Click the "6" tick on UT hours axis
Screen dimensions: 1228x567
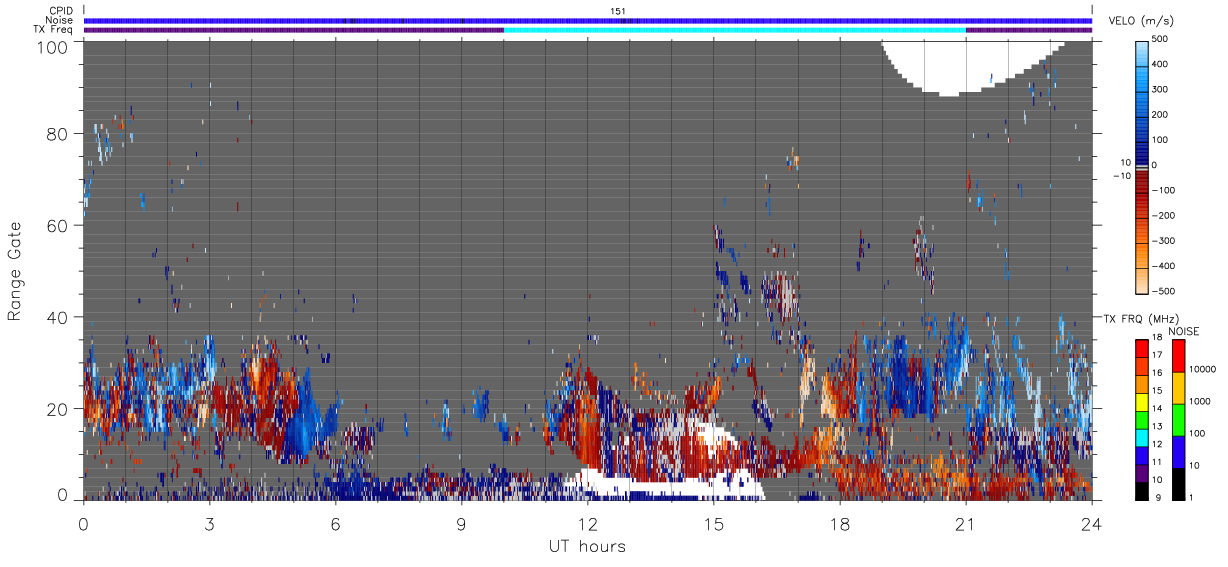[335, 522]
